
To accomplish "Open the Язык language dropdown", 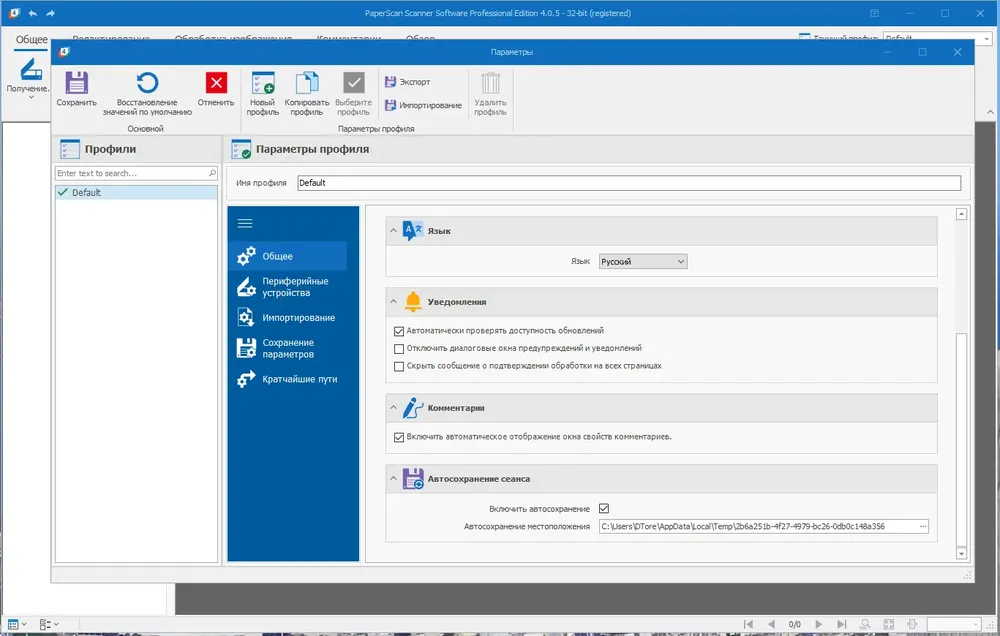I will tap(643, 262).
